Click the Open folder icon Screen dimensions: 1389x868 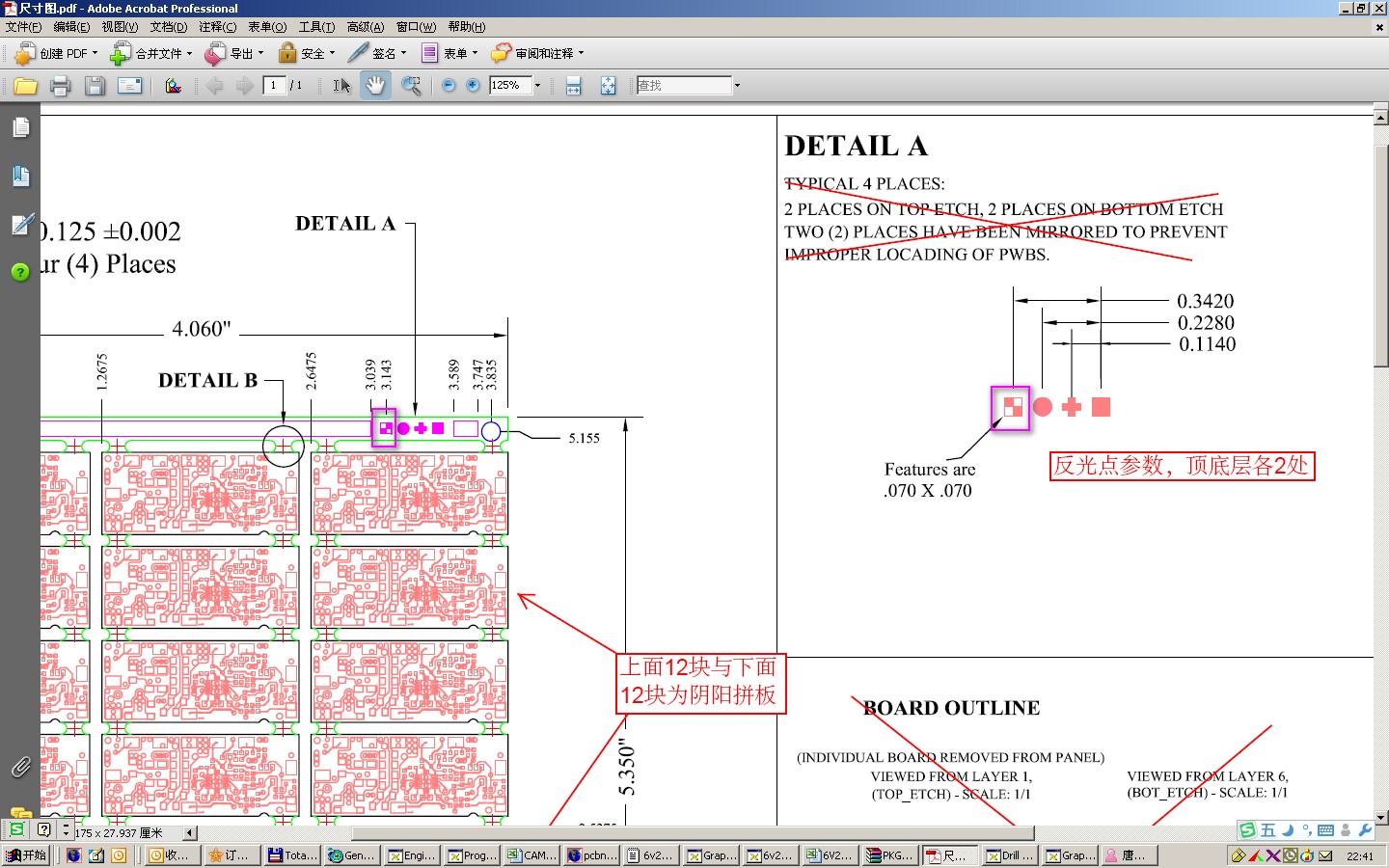click(x=26, y=86)
